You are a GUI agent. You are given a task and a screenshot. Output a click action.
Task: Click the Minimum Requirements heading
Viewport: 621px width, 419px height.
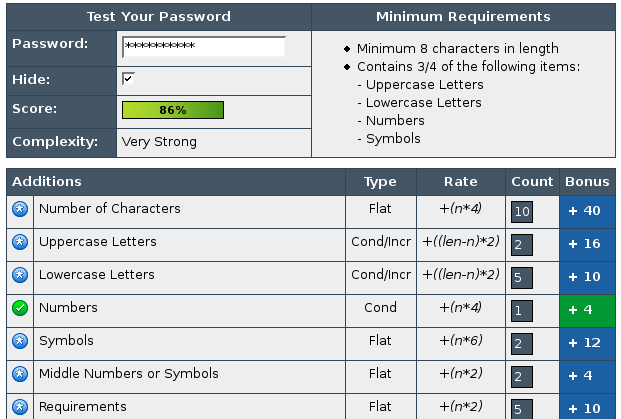click(x=463, y=17)
